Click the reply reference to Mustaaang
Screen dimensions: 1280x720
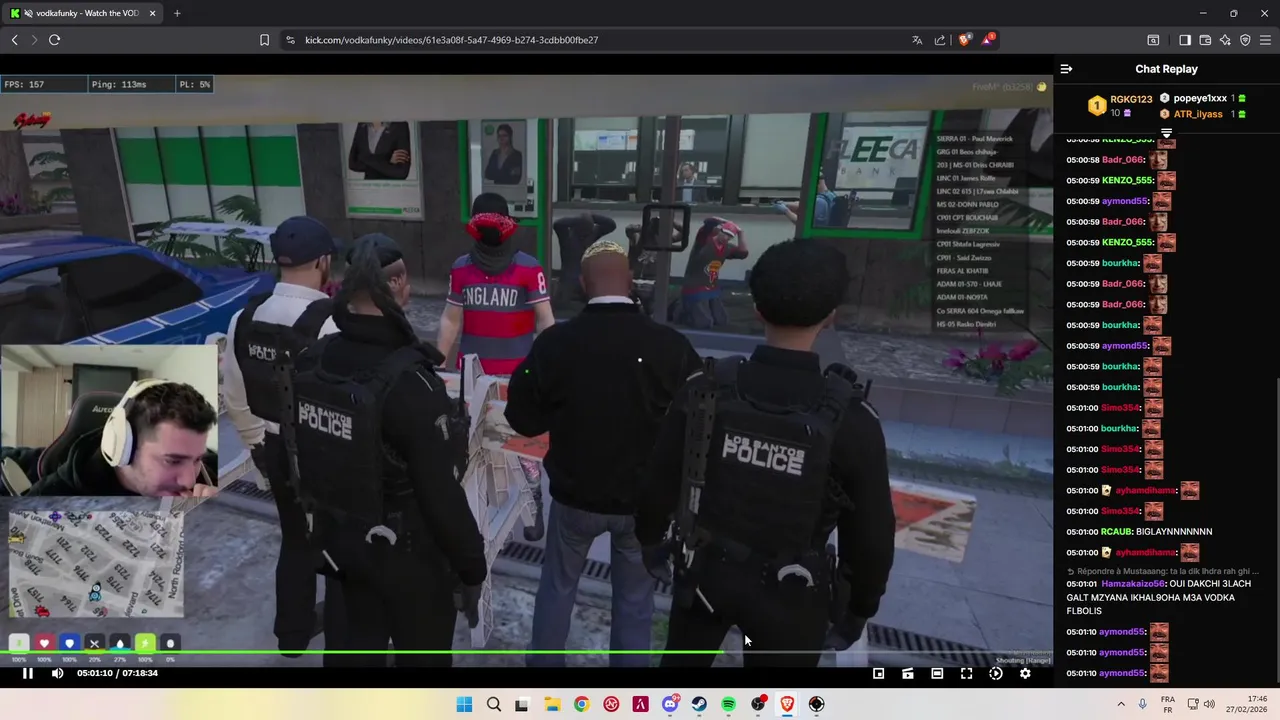[1162, 571]
